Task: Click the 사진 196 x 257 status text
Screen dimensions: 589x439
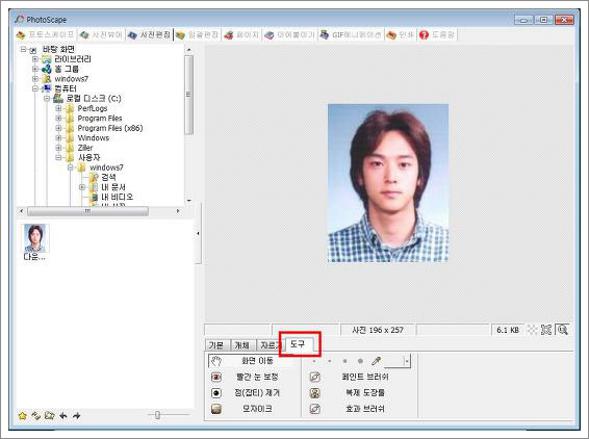Action: (x=378, y=330)
